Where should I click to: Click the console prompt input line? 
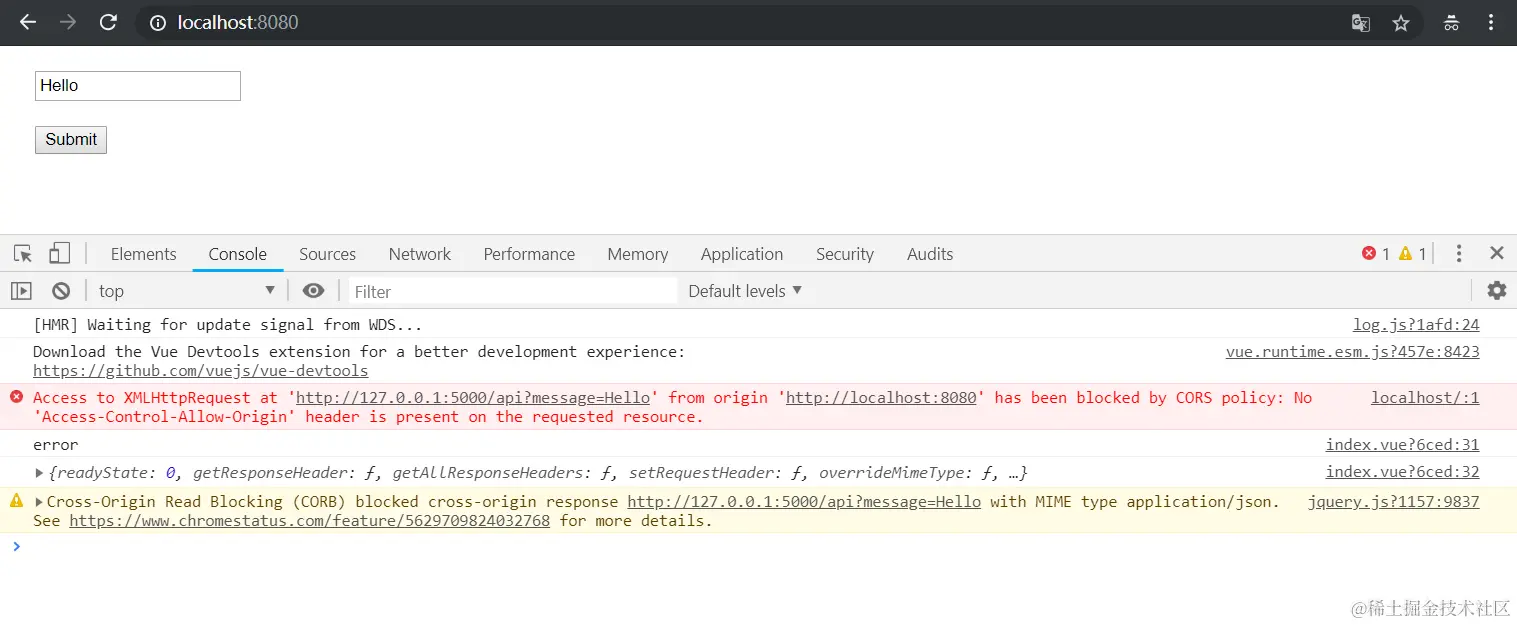pyautogui.click(x=758, y=546)
